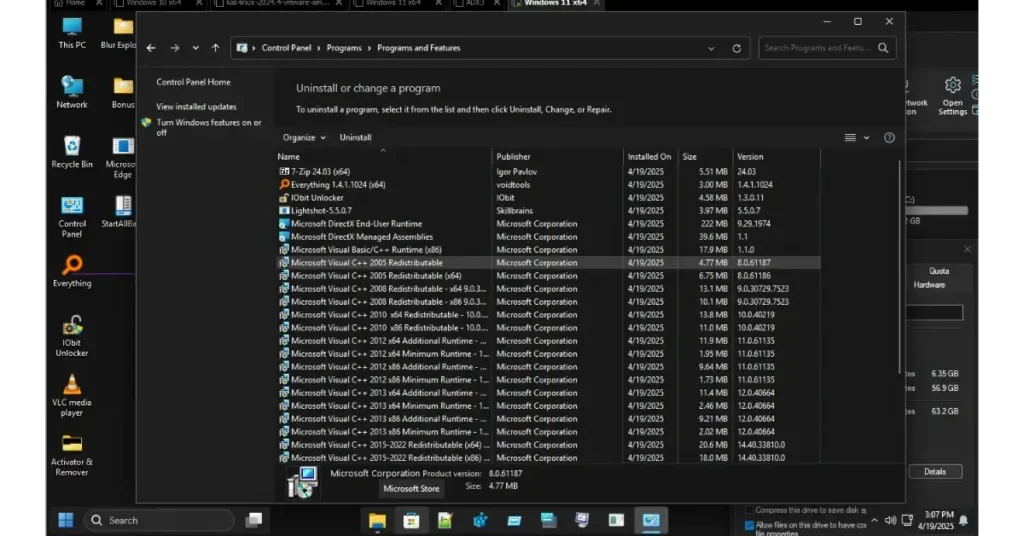Image resolution: width=1024 pixels, height=536 pixels.
Task: Open Control Panel Home link
Action: point(193,82)
